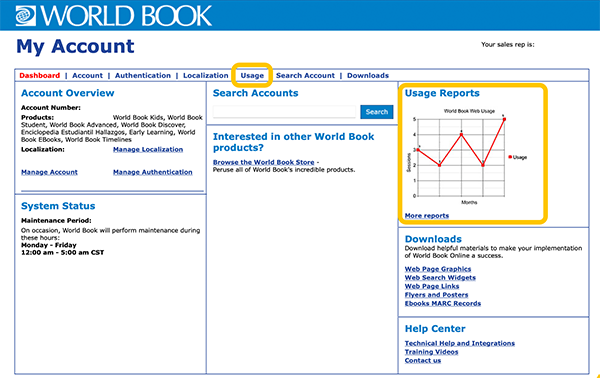The width and height of the screenshot is (600, 378).
Task: Click the Help Center heading
Action: click(x=435, y=329)
